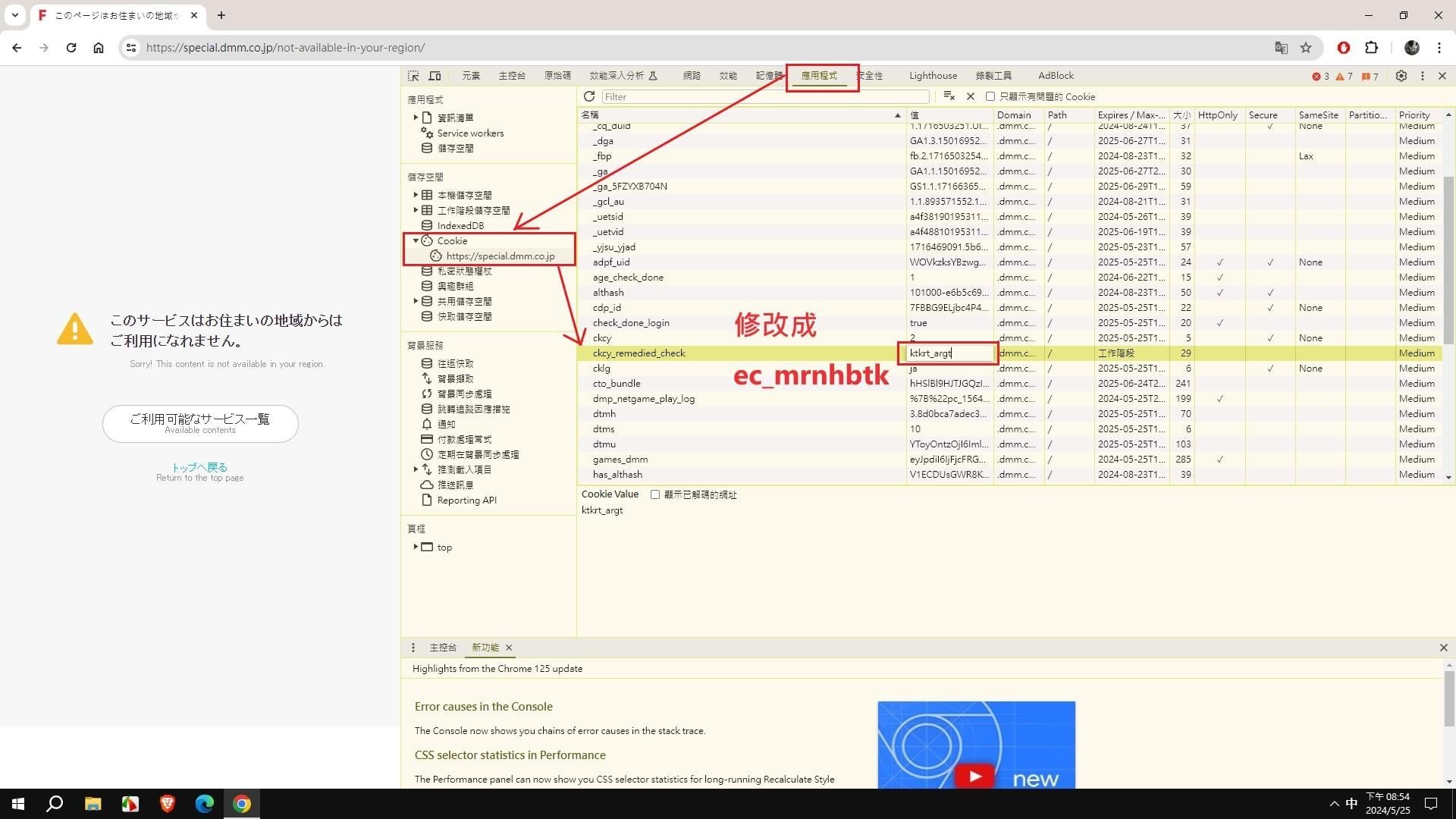Open File Explorer from the taskbar
Viewport: 1456px width, 819px height.
tap(93, 804)
